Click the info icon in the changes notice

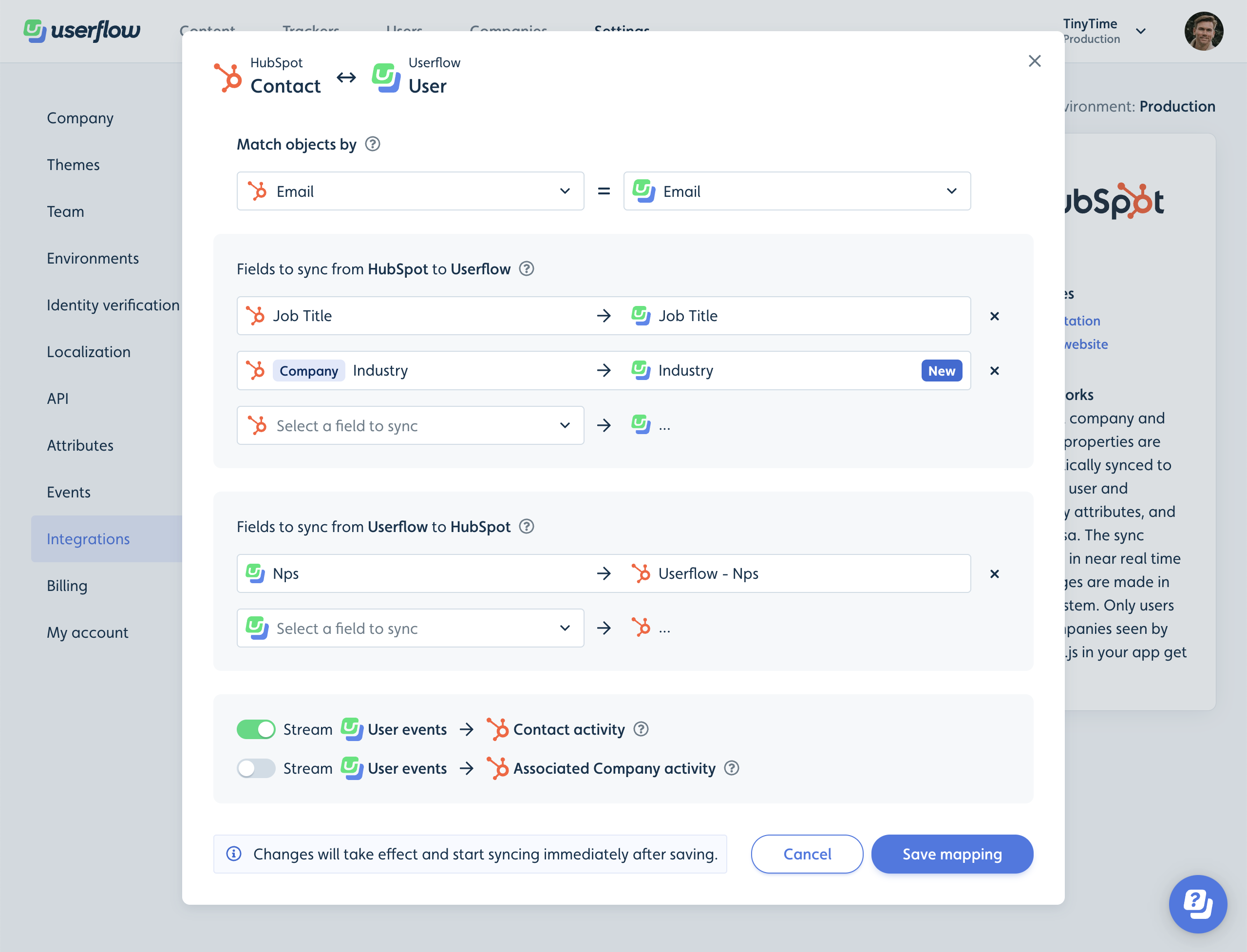[x=234, y=854]
